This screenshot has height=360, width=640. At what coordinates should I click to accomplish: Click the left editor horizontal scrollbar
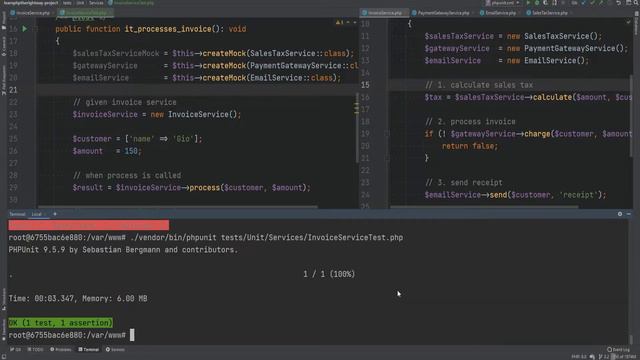point(178,207)
